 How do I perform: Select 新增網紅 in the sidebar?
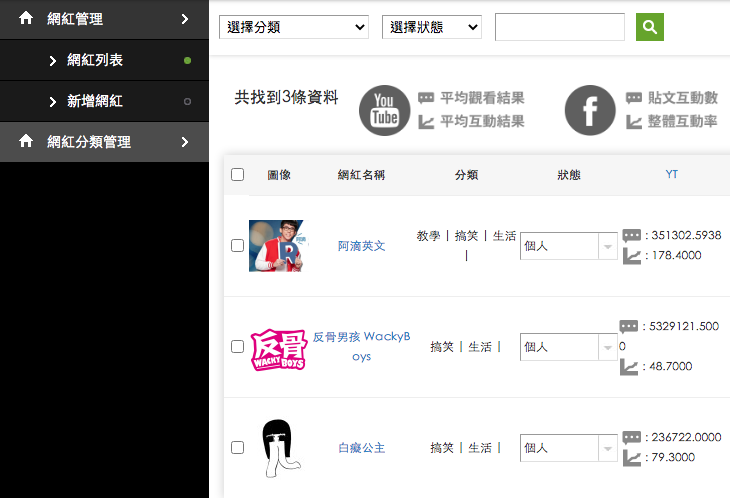pyautogui.click(x=94, y=101)
